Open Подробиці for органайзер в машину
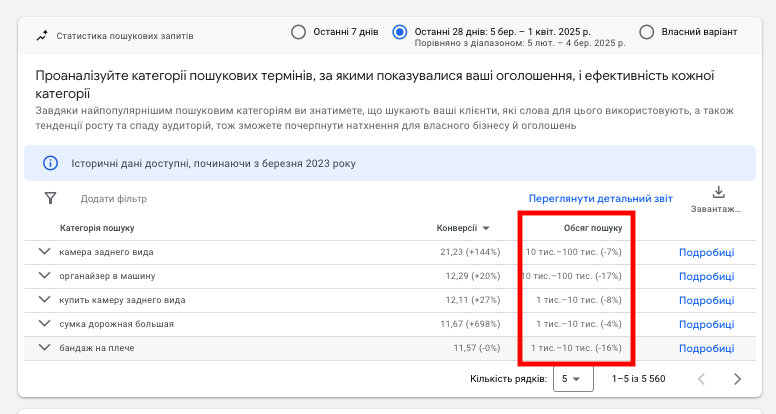Screen dimensions: 776x414 point(706,276)
